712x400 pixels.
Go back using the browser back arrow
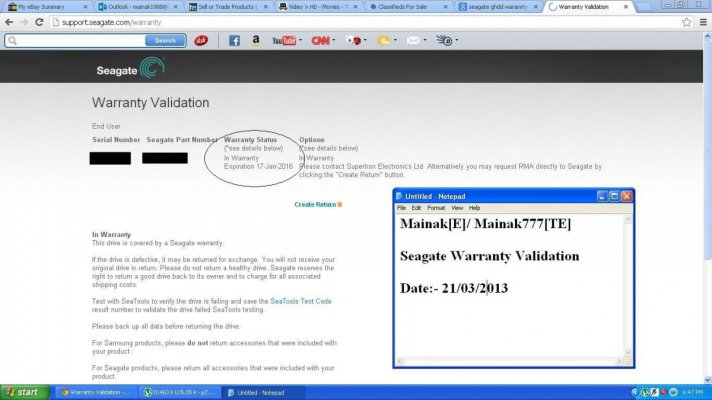tap(9, 22)
